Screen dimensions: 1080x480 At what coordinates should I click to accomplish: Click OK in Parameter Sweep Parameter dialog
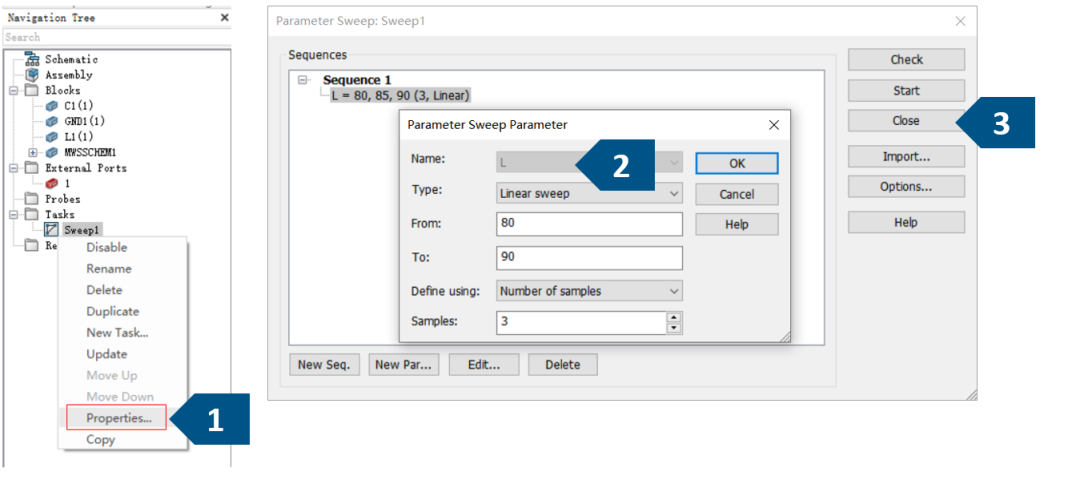(x=736, y=163)
